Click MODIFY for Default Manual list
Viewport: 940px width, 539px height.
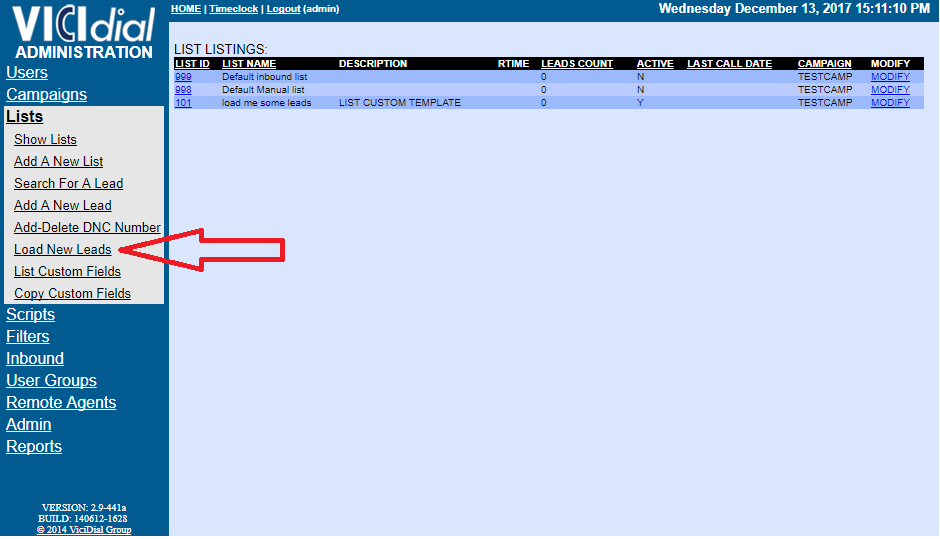[x=890, y=90]
